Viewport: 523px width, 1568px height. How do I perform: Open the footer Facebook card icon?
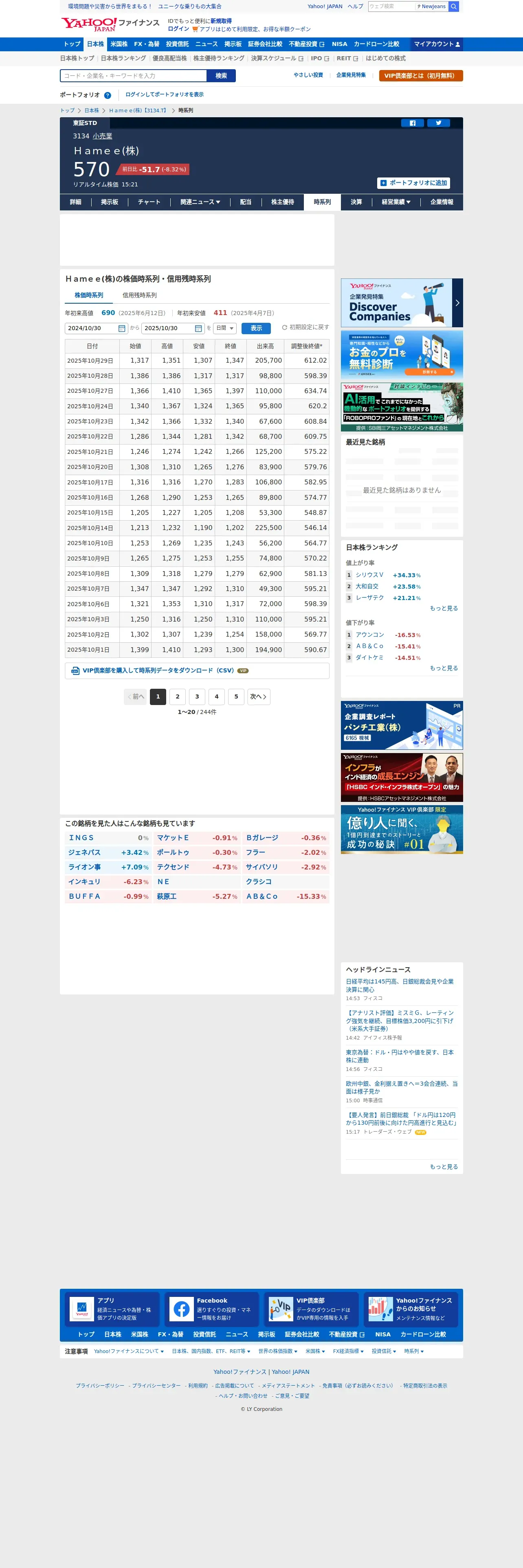point(181,1309)
